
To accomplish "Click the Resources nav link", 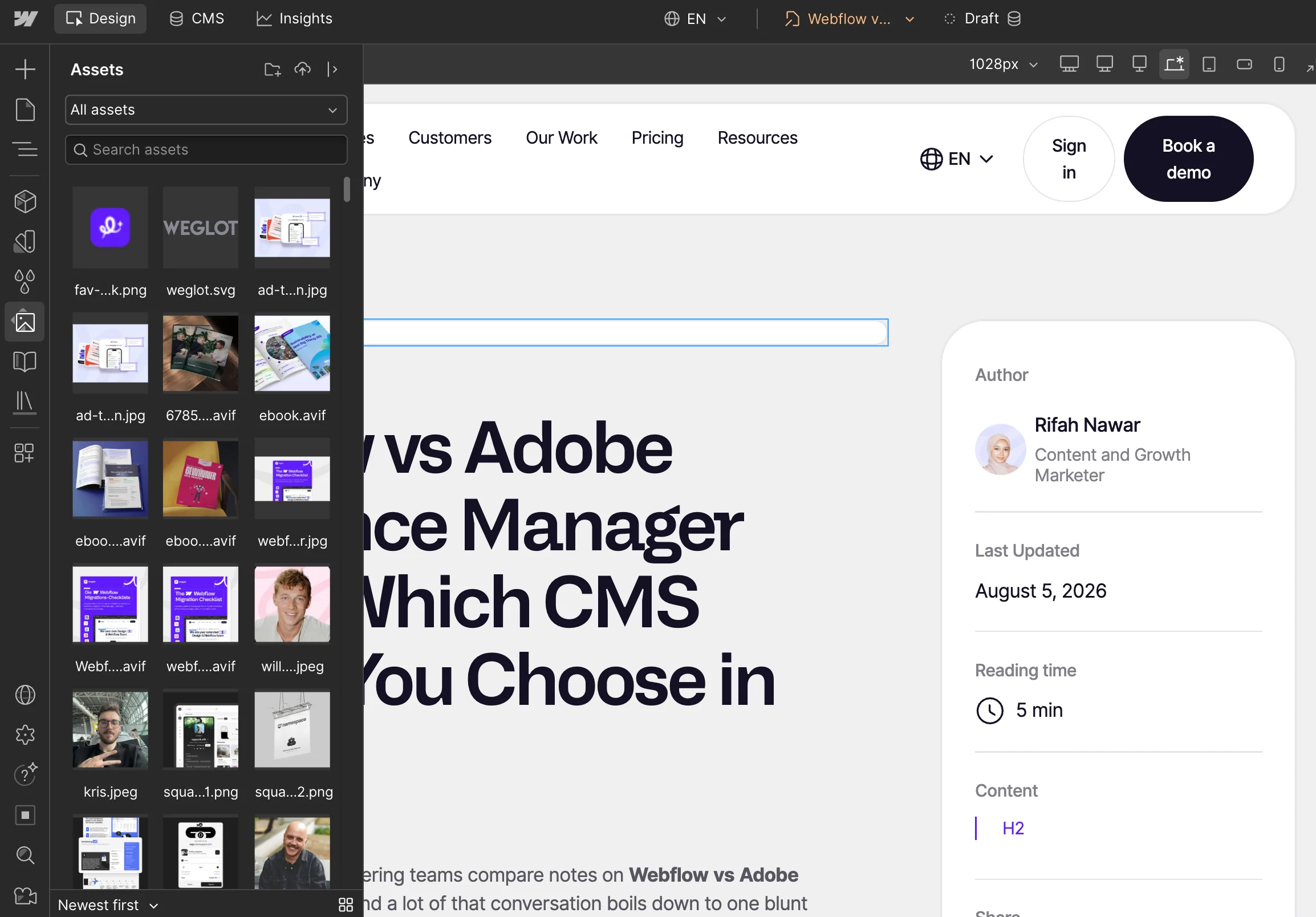I will (757, 138).
